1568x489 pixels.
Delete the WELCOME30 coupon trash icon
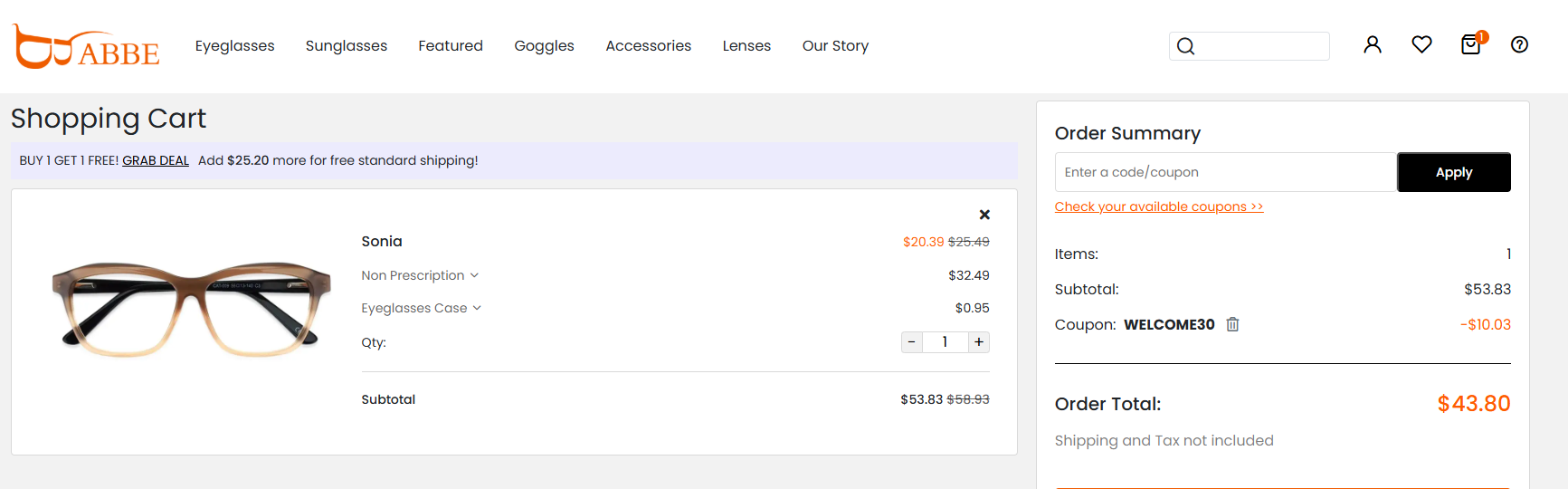1232,324
